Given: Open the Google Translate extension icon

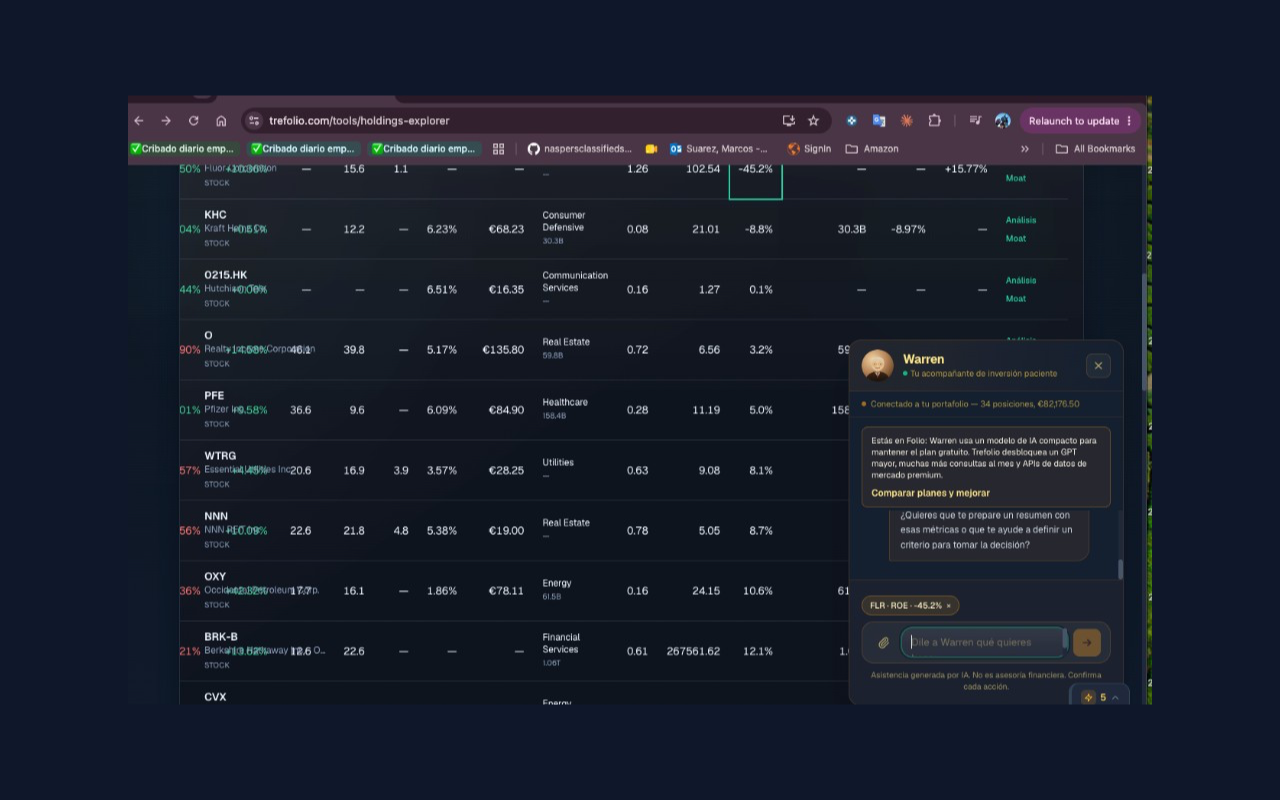Looking at the screenshot, I should pos(879,121).
